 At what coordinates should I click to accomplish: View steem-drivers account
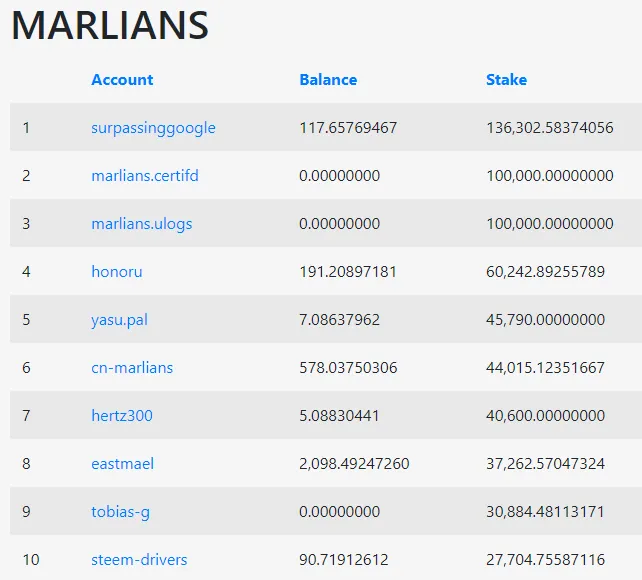(139, 559)
